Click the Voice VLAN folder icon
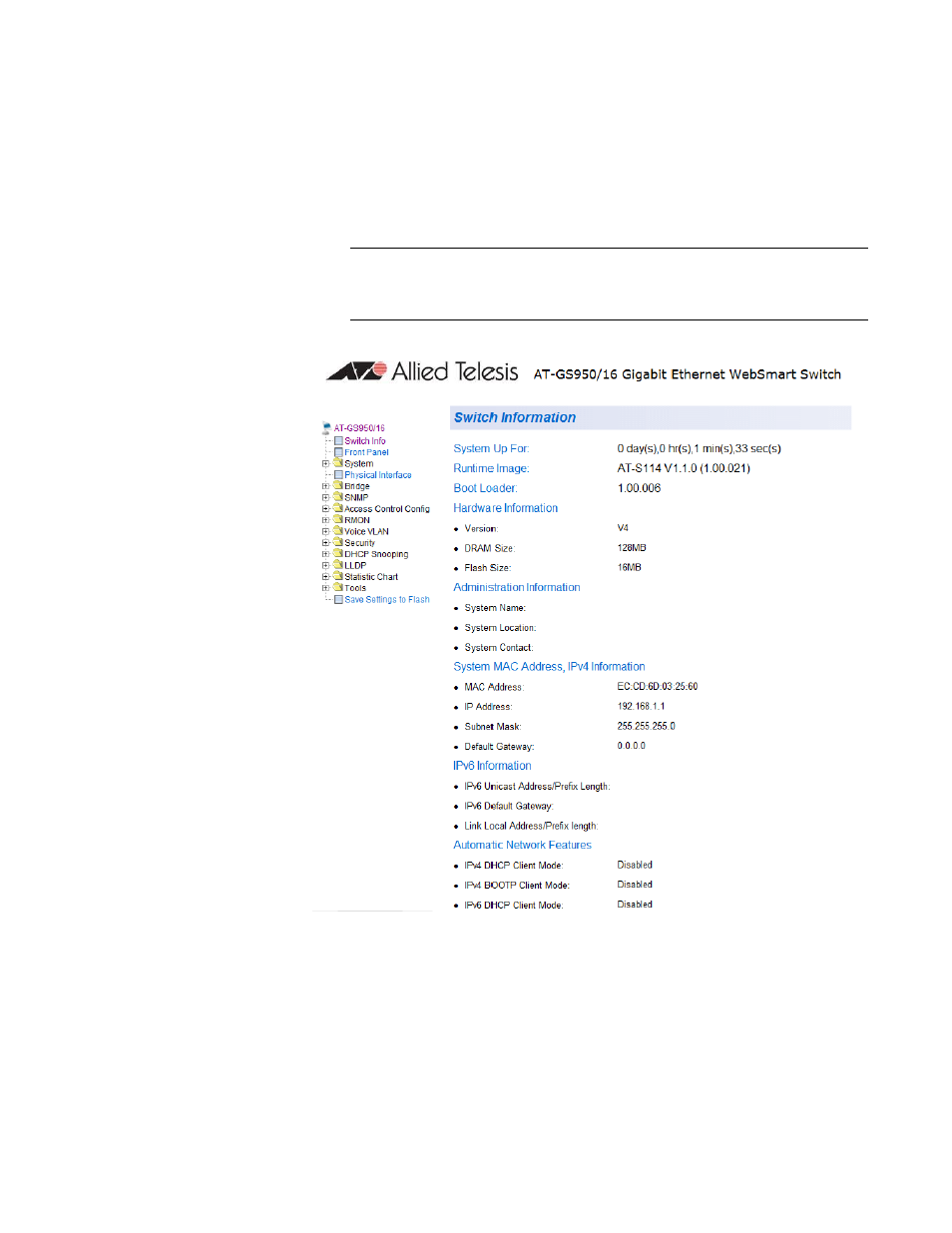Viewport: 952px width, 1233px height. [338, 531]
